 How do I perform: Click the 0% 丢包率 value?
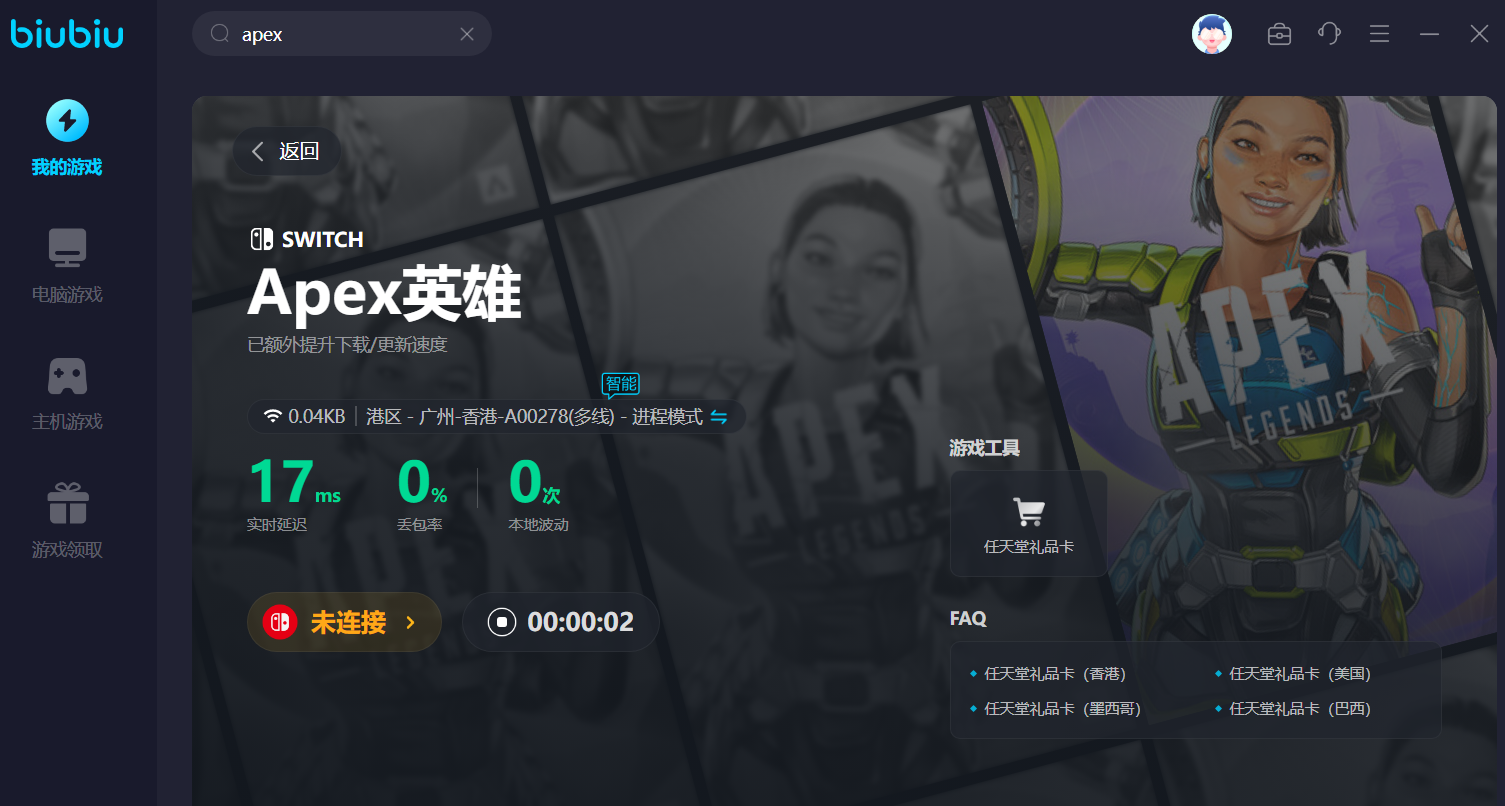[422, 482]
